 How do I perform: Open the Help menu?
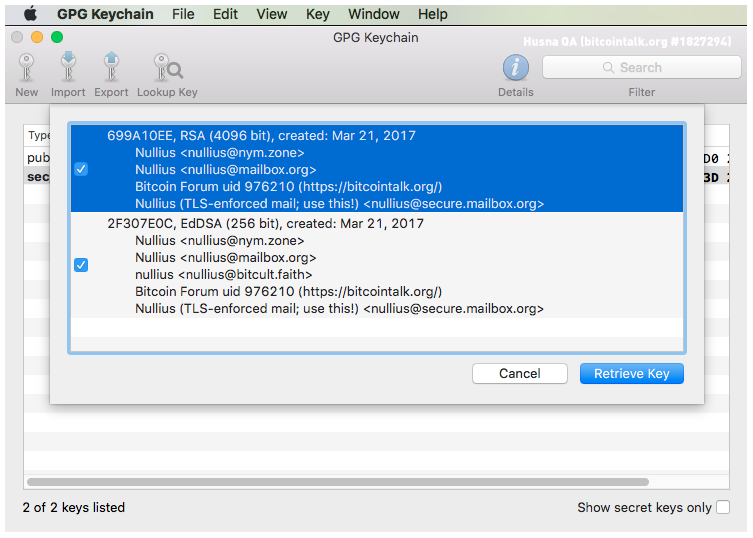click(432, 14)
